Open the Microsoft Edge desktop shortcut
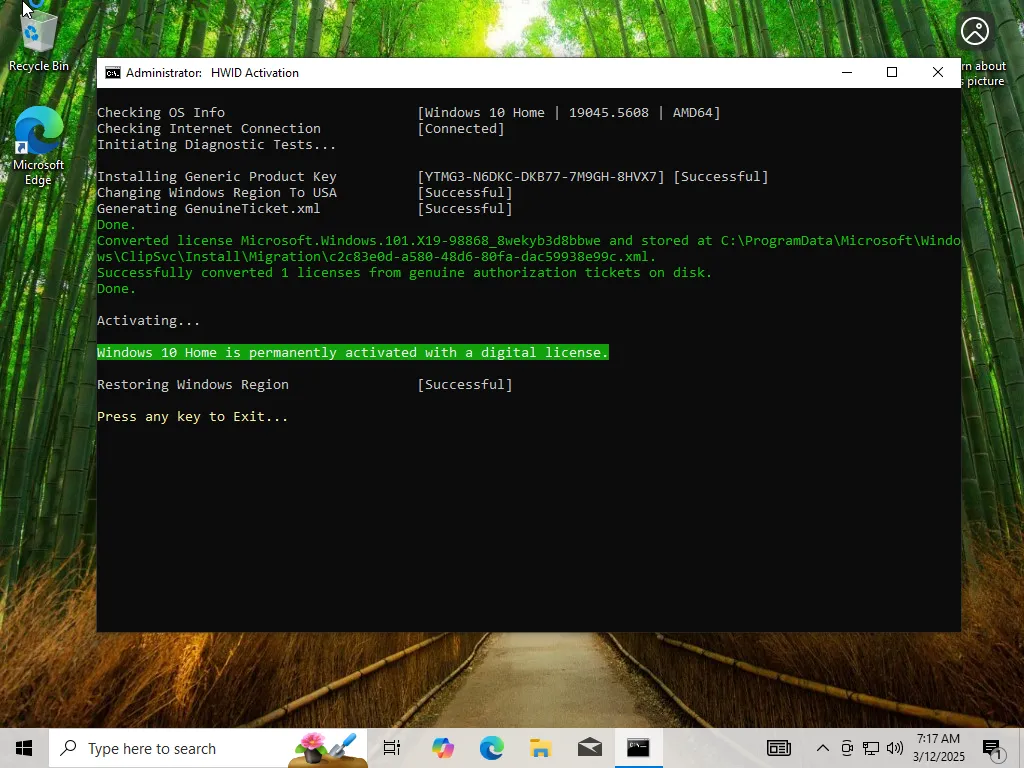 [38, 146]
